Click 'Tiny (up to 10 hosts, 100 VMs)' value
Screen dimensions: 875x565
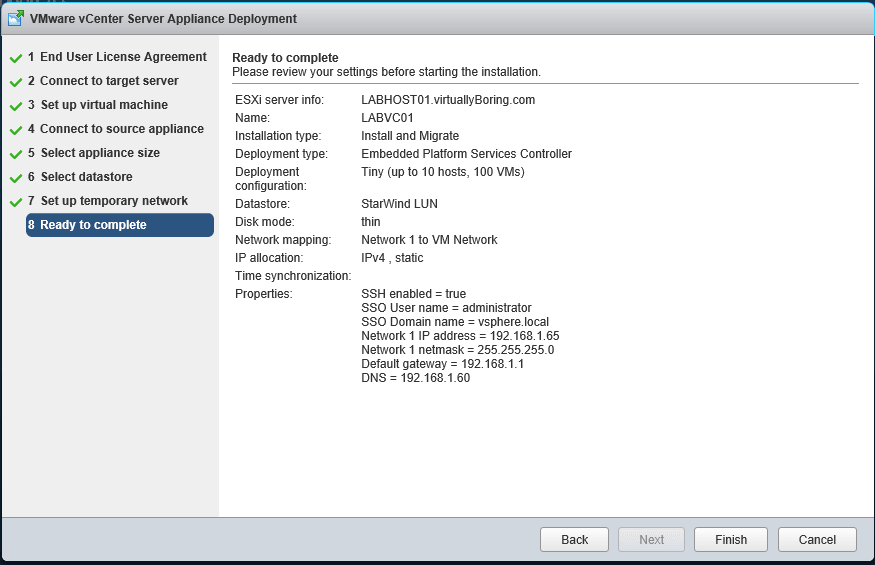click(443, 172)
